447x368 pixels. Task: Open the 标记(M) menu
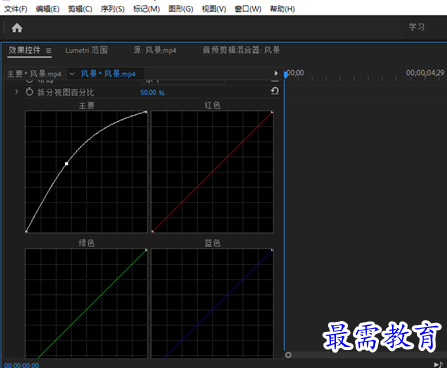(146, 9)
